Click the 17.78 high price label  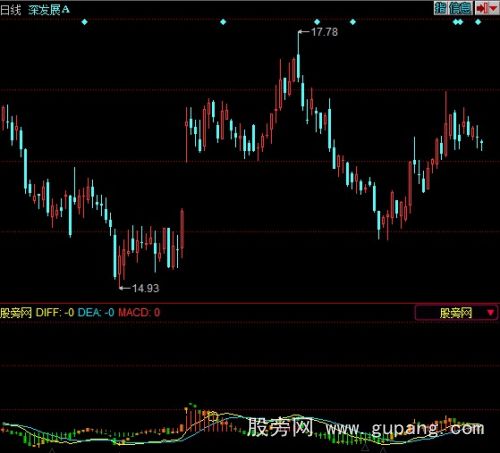tap(324, 32)
